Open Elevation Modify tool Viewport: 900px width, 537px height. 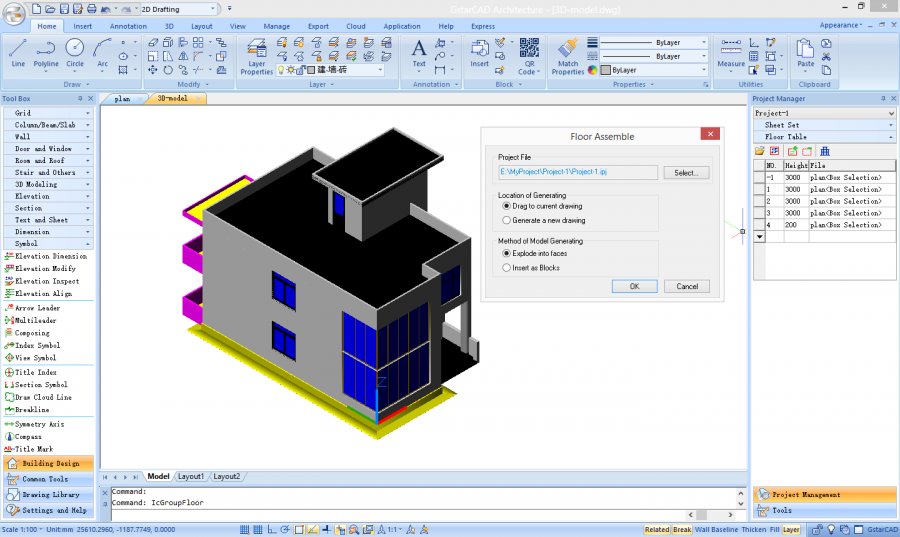40,268
